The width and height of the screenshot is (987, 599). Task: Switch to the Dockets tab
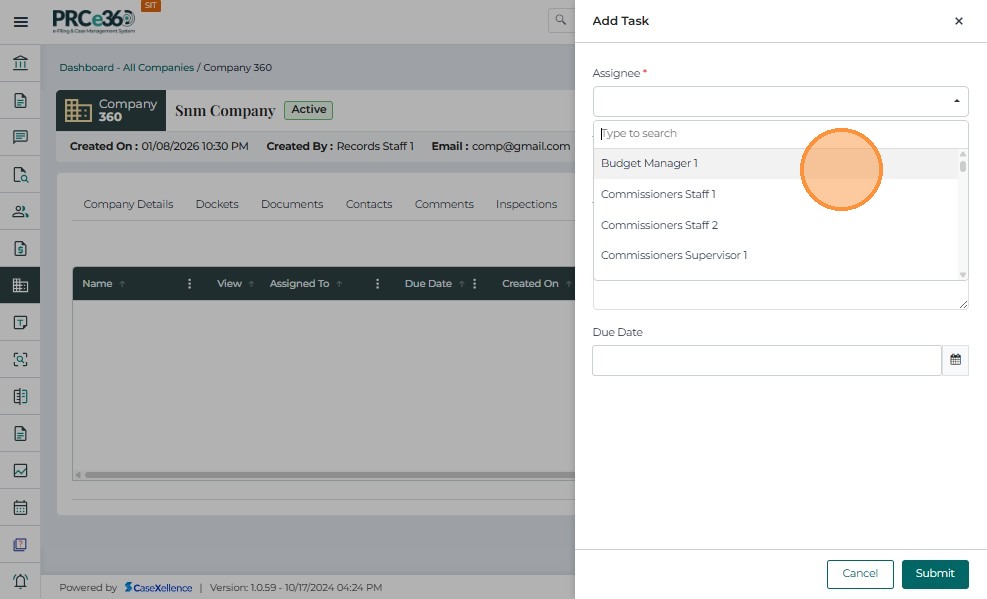click(217, 204)
